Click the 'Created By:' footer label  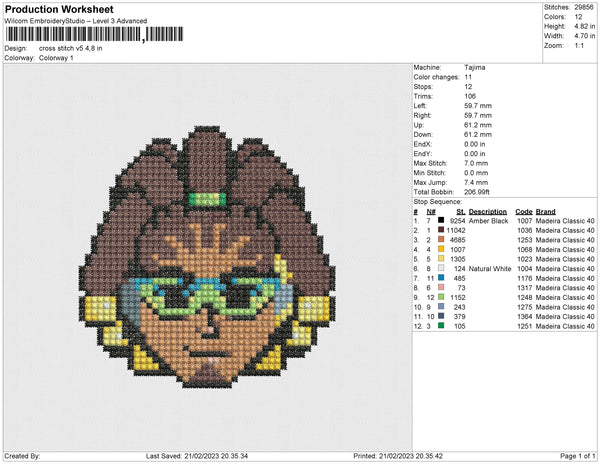click(x=22, y=456)
